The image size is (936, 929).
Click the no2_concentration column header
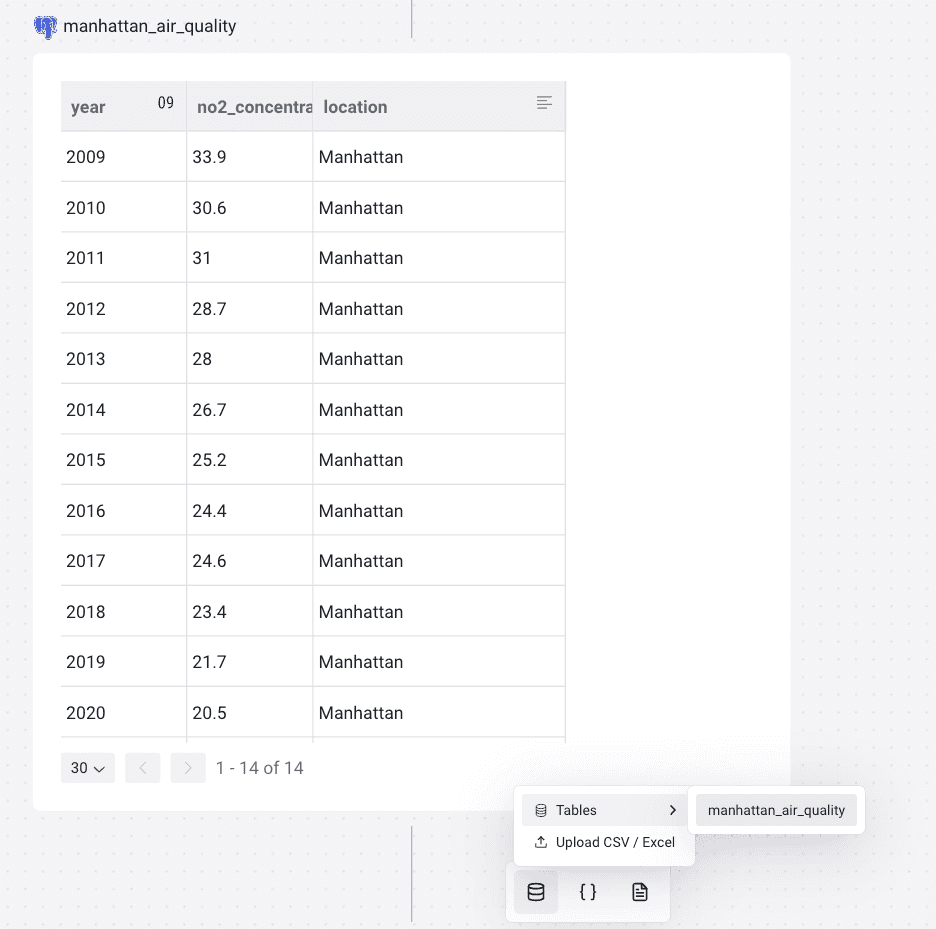(x=254, y=107)
